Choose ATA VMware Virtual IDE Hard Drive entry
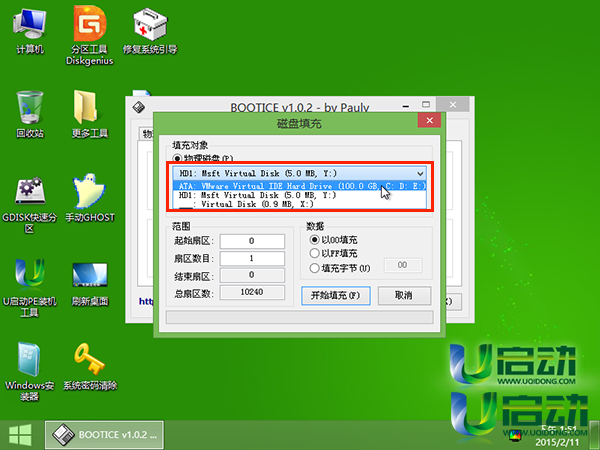This screenshot has height=450, width=600. click(300, 186)
